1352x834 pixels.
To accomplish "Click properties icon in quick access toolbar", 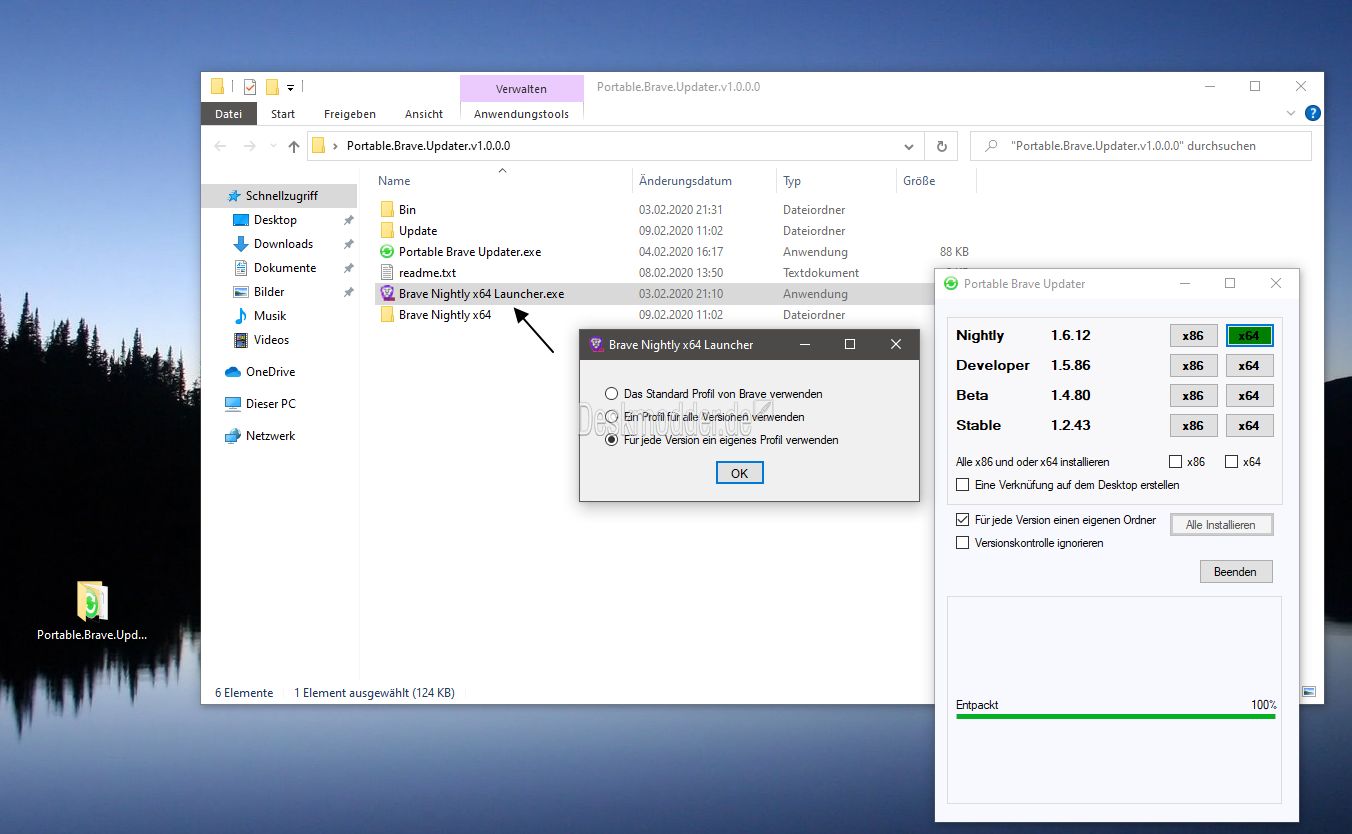I will click(250, 87).
